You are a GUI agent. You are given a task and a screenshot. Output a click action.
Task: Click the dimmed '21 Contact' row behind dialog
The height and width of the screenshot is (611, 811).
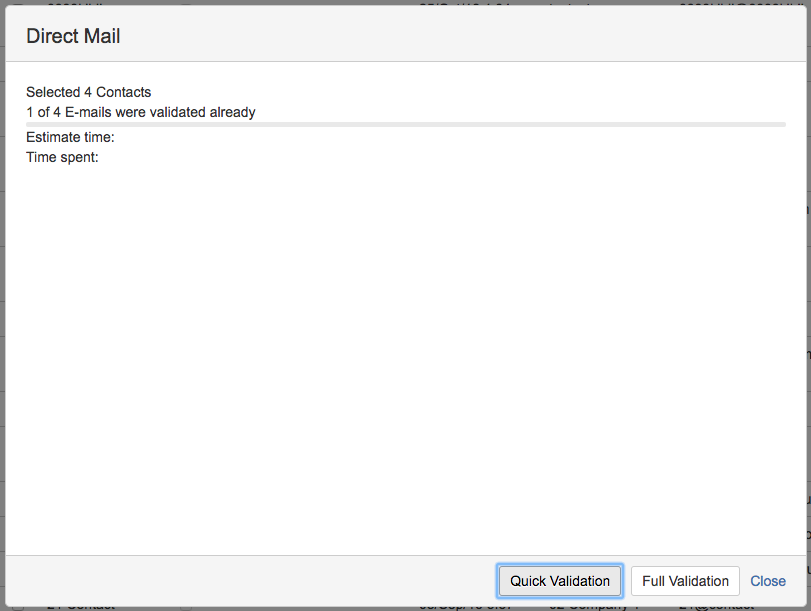click(x=80, y=606)
